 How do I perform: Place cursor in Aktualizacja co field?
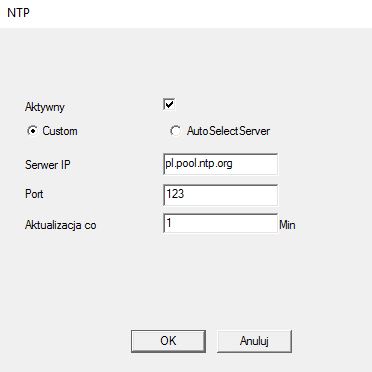click(220, 223)
